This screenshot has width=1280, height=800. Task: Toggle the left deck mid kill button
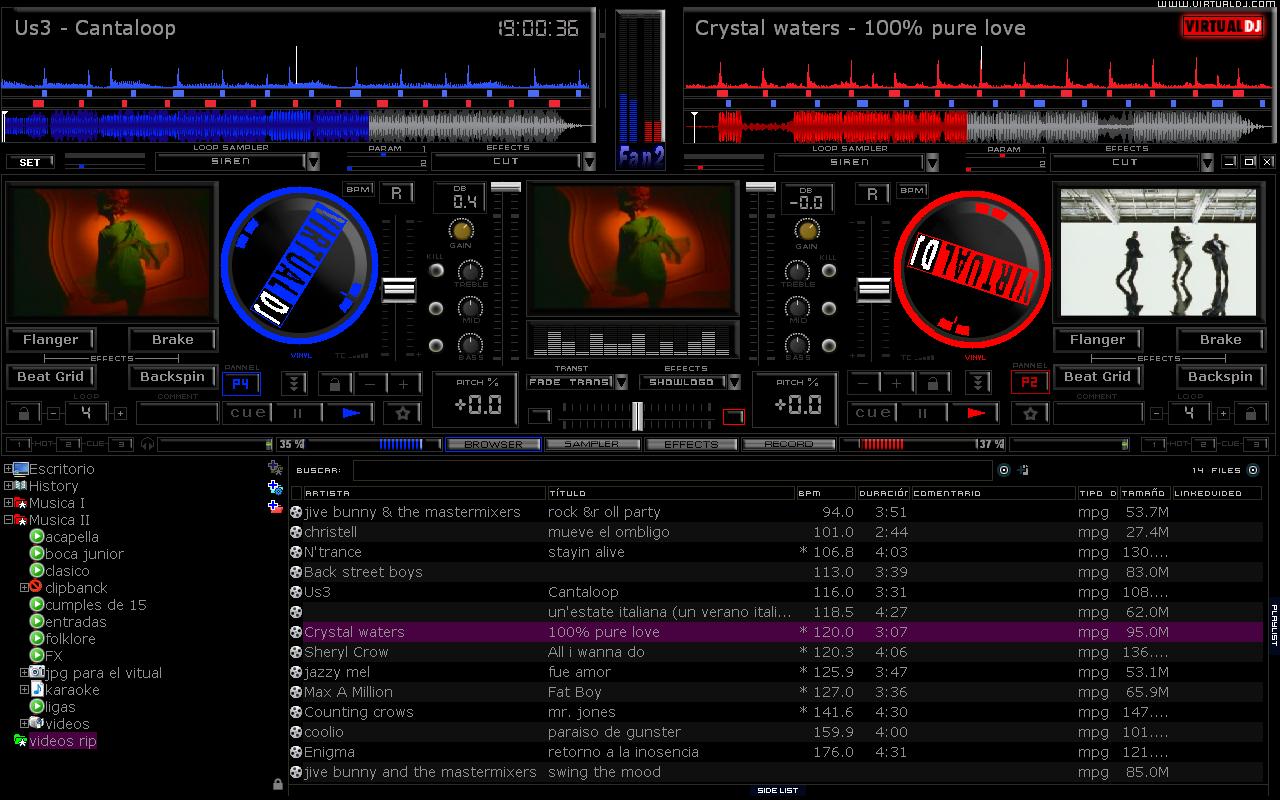pyautogui.click(x=436, y=309)
